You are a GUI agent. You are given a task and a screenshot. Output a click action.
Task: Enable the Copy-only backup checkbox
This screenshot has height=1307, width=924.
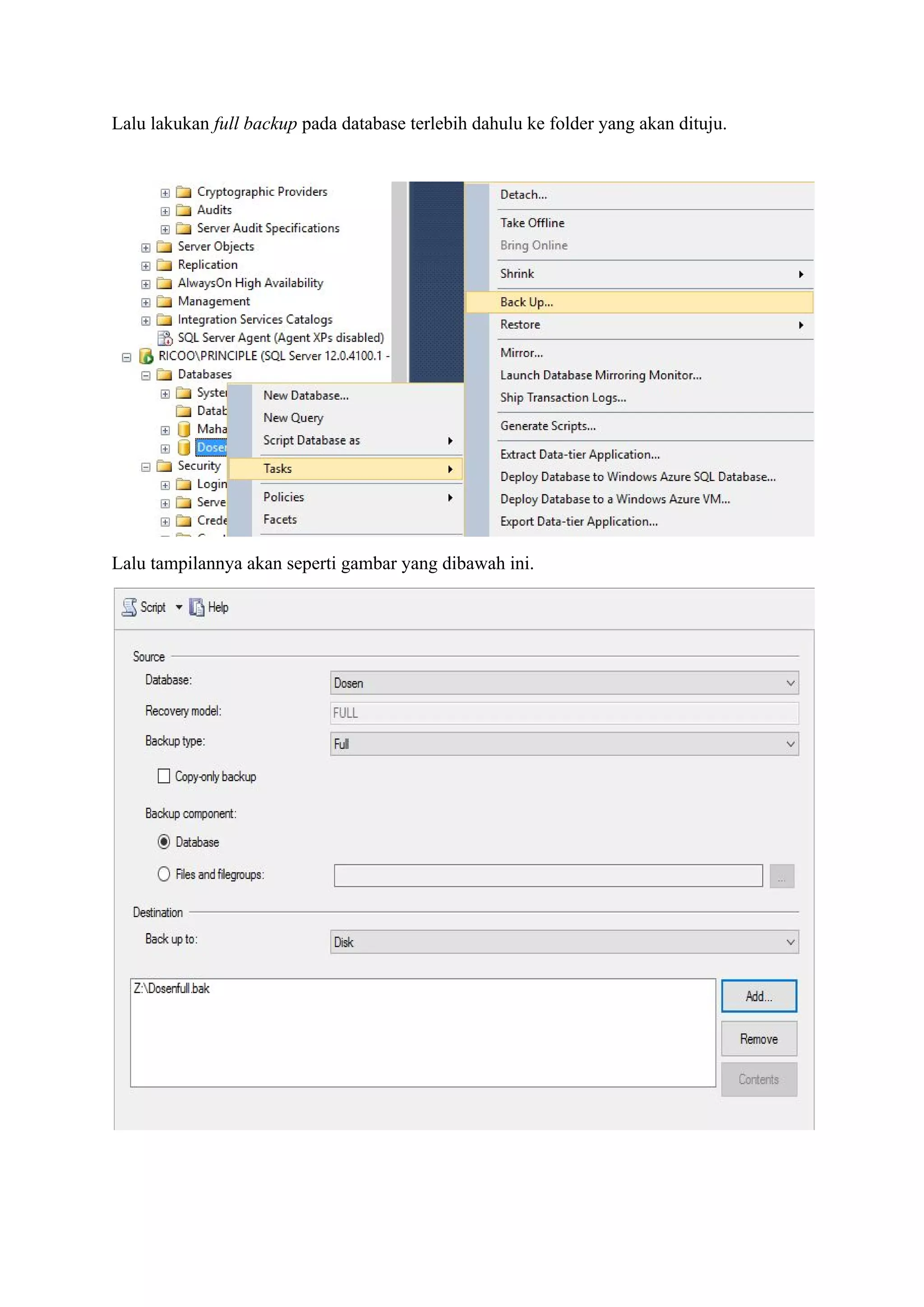tap(163, 776)
